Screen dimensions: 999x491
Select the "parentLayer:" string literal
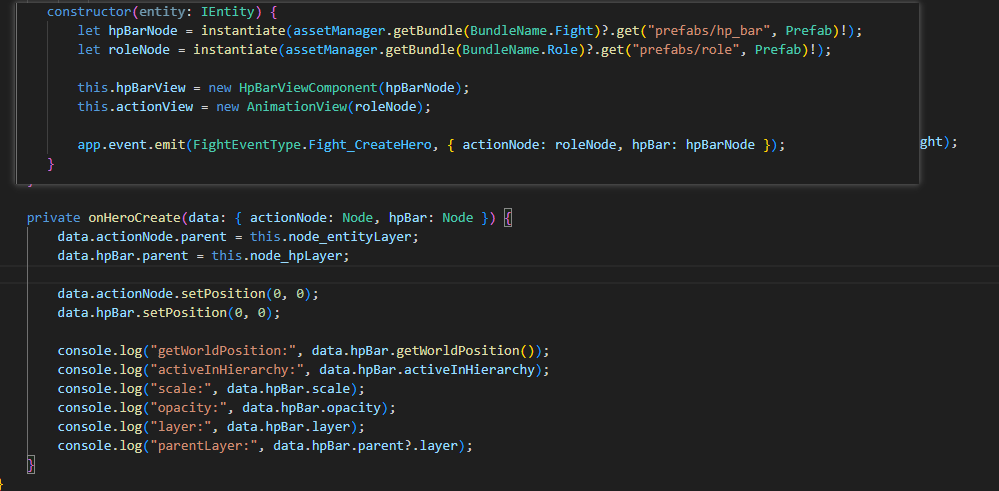click(204, 446)
